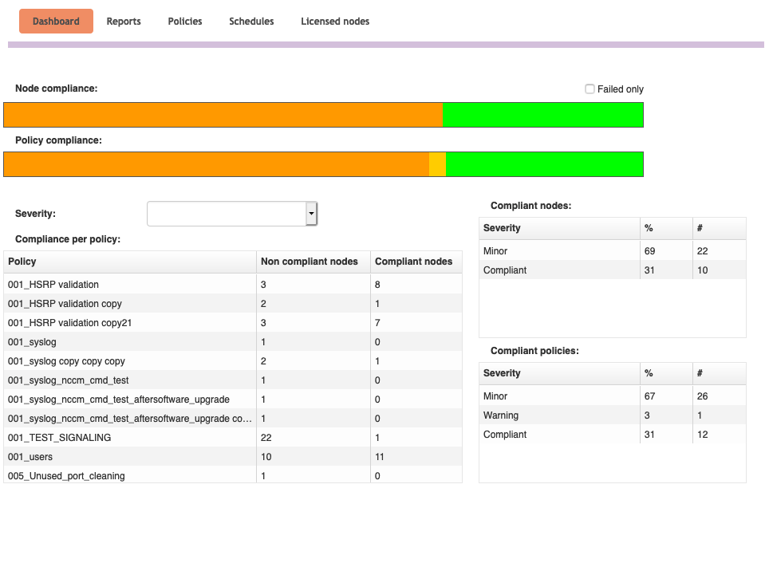
Task: Click the 'Compliance per policy:' heading
Action: click(68, 239)
